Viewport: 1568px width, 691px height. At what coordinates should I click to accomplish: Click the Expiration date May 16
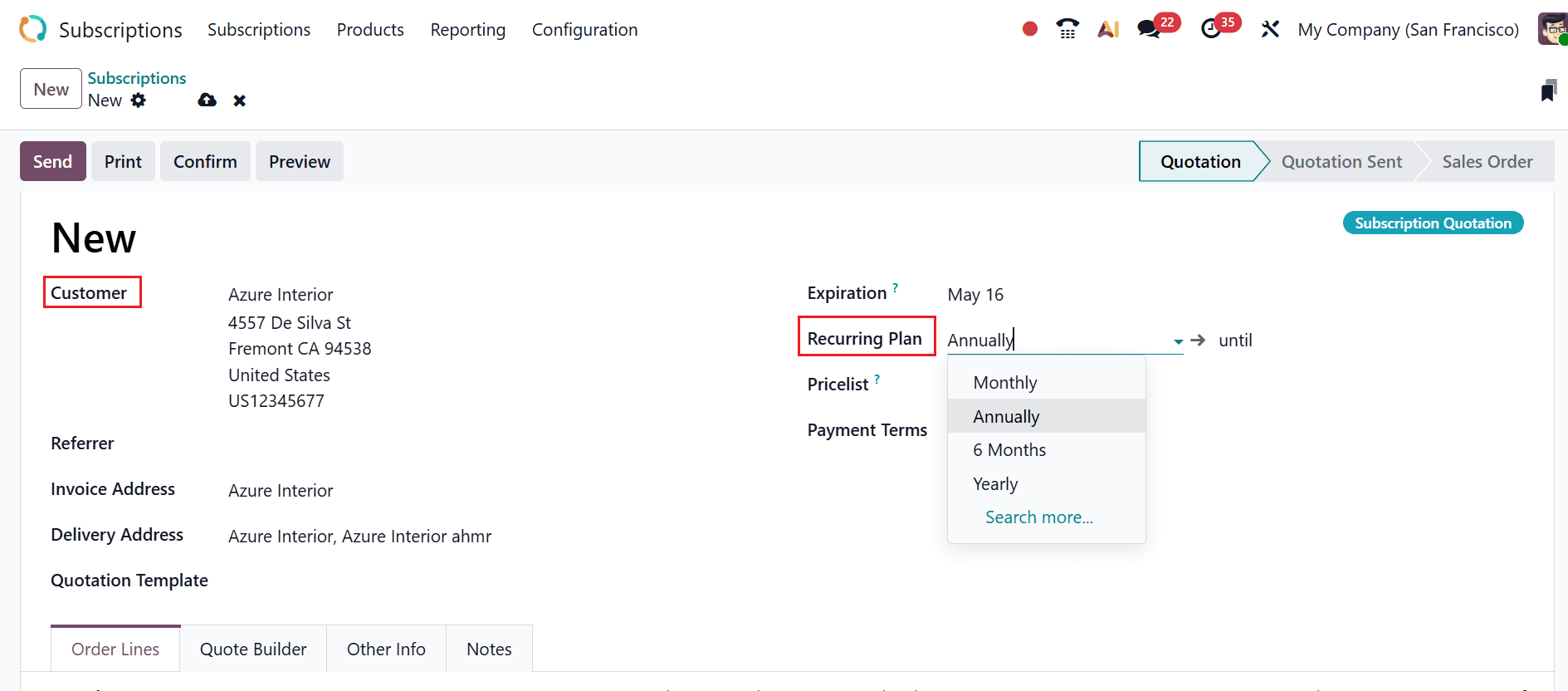(975, 295)
